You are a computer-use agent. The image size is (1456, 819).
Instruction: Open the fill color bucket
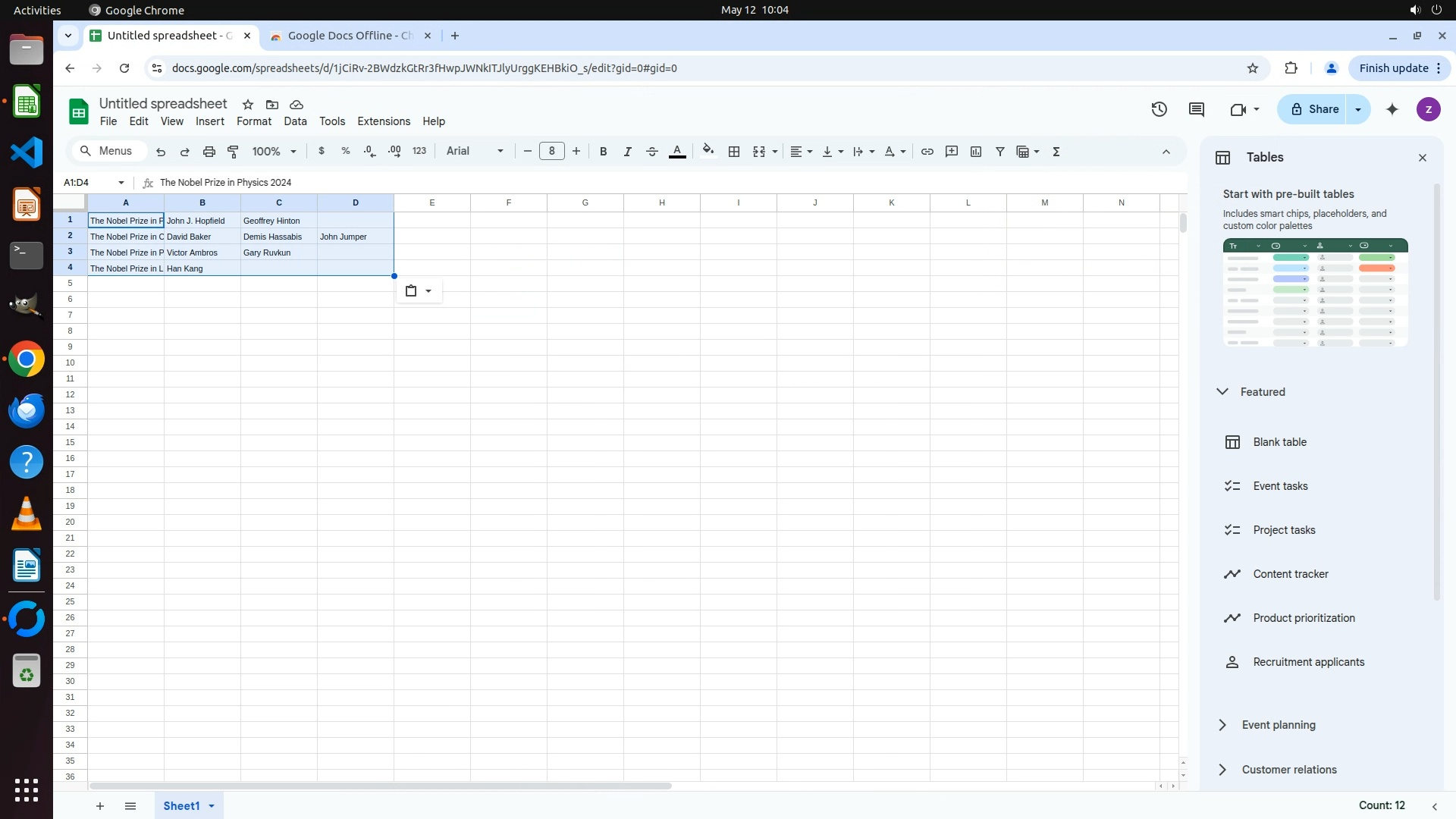point(708,152)
